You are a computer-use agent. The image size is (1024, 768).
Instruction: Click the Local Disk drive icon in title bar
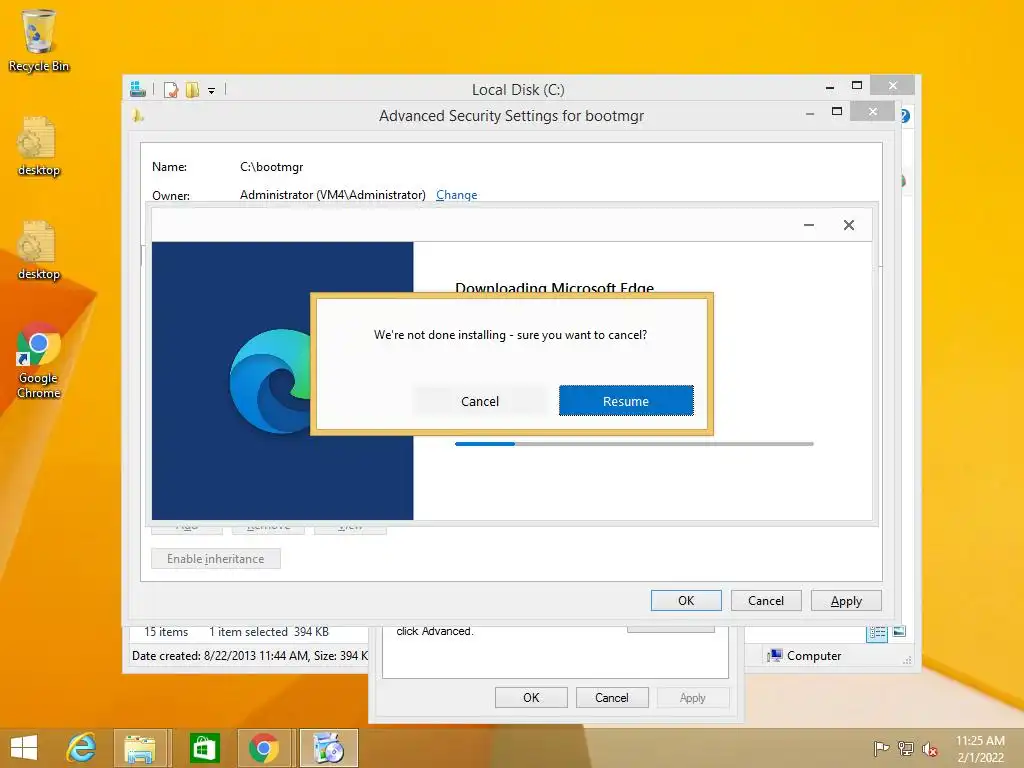coord(138,89)
